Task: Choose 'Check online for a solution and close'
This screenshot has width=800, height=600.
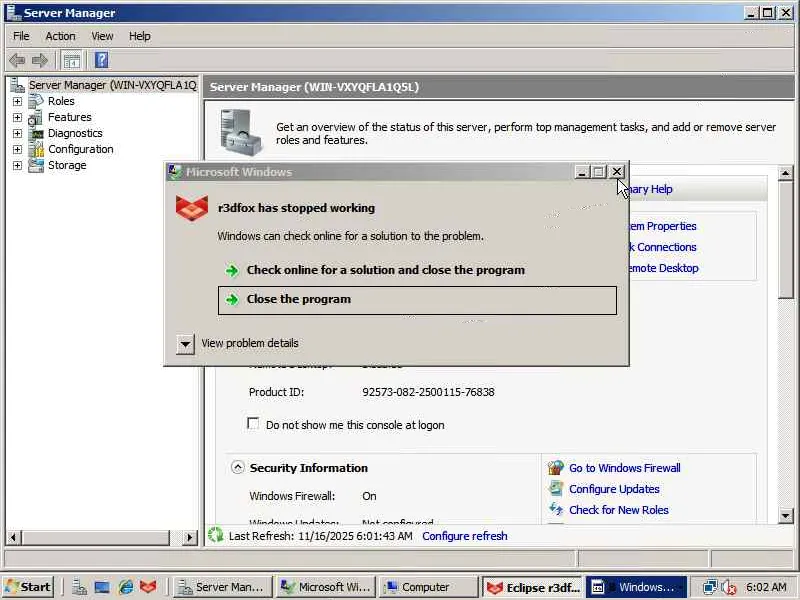Action: pos(385,270)
